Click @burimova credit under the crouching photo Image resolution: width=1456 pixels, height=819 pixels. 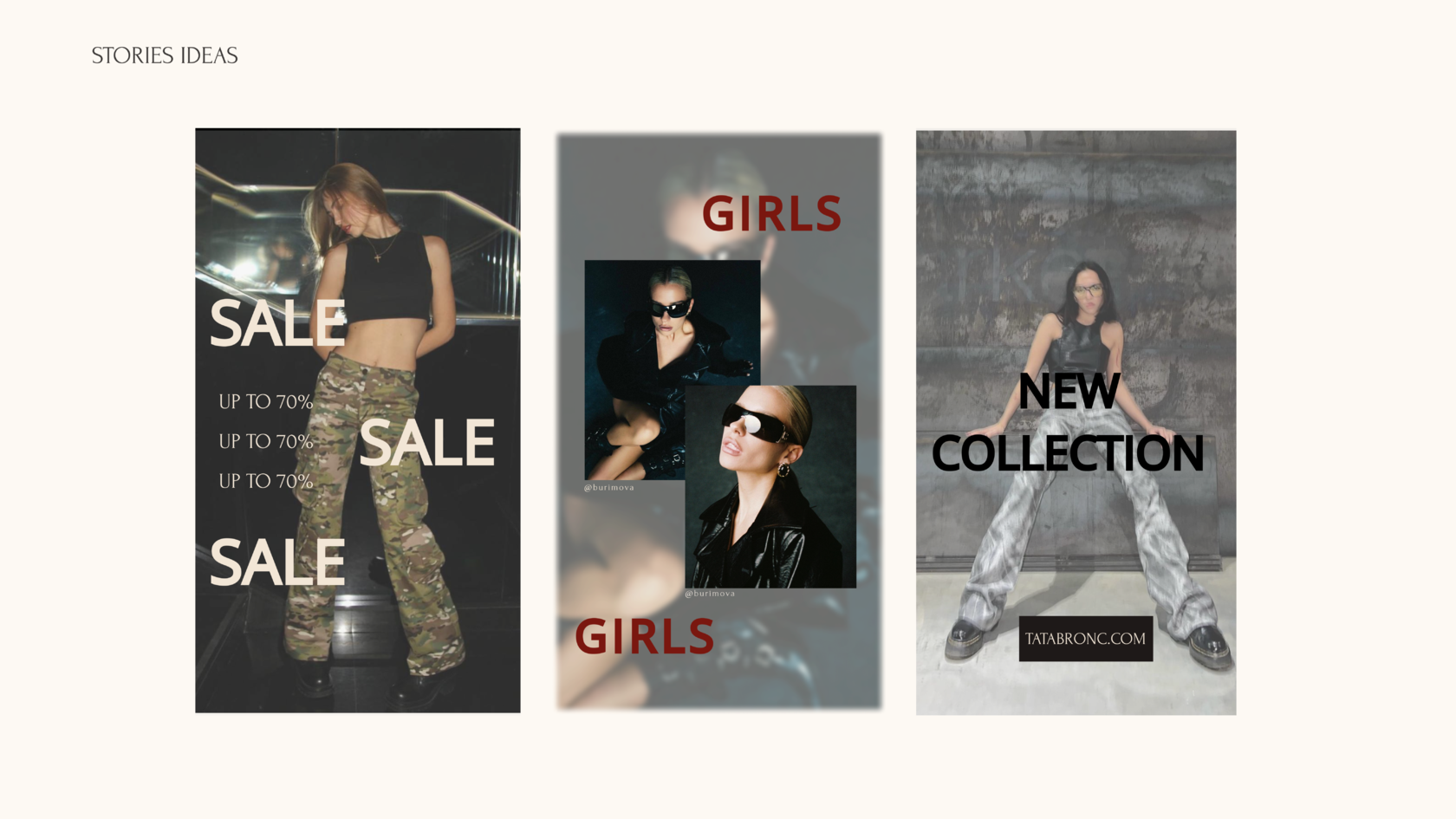pyautogui.click(x=609, y=488)
